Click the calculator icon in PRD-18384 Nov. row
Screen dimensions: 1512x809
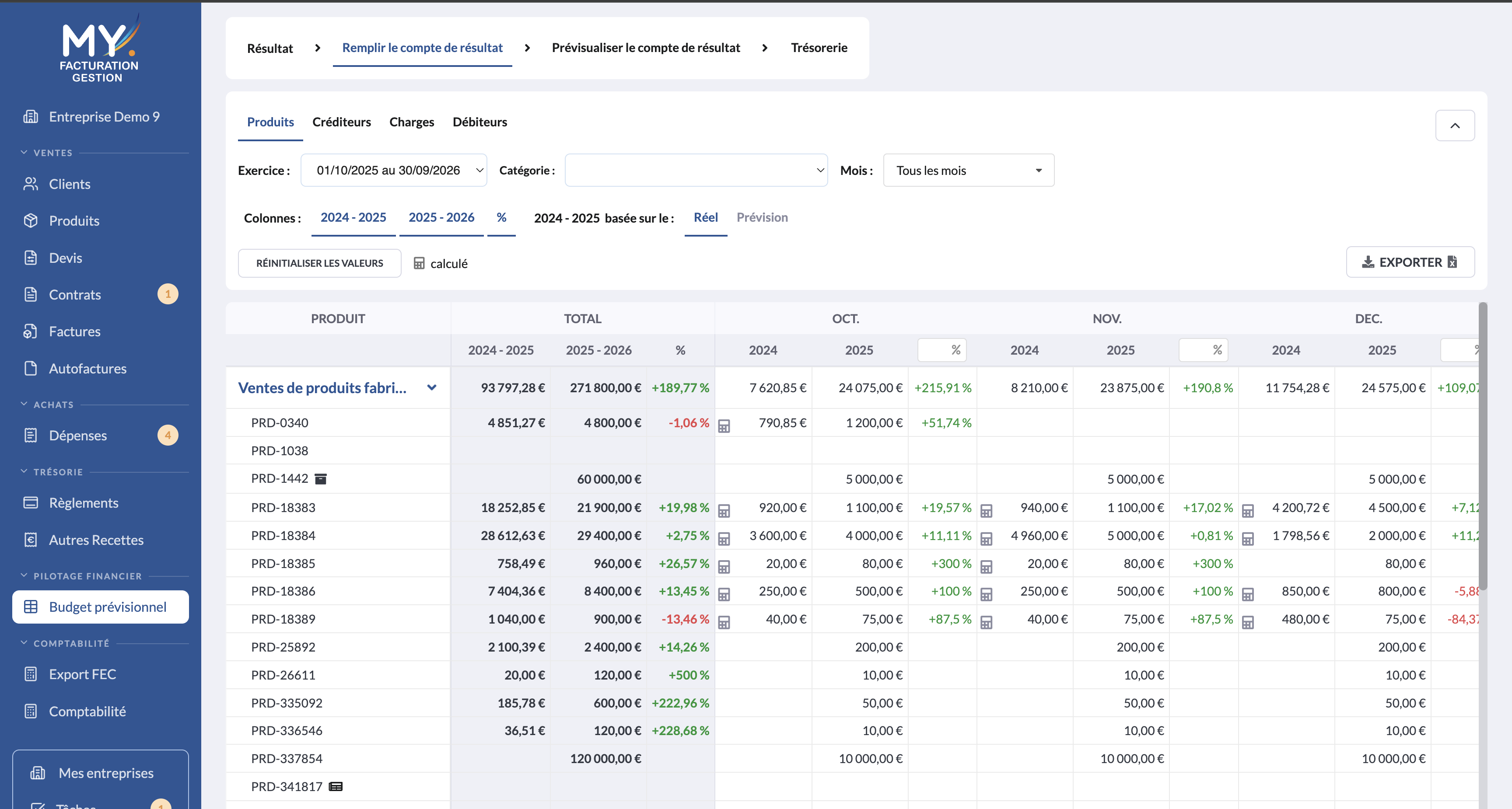[986, 539]
